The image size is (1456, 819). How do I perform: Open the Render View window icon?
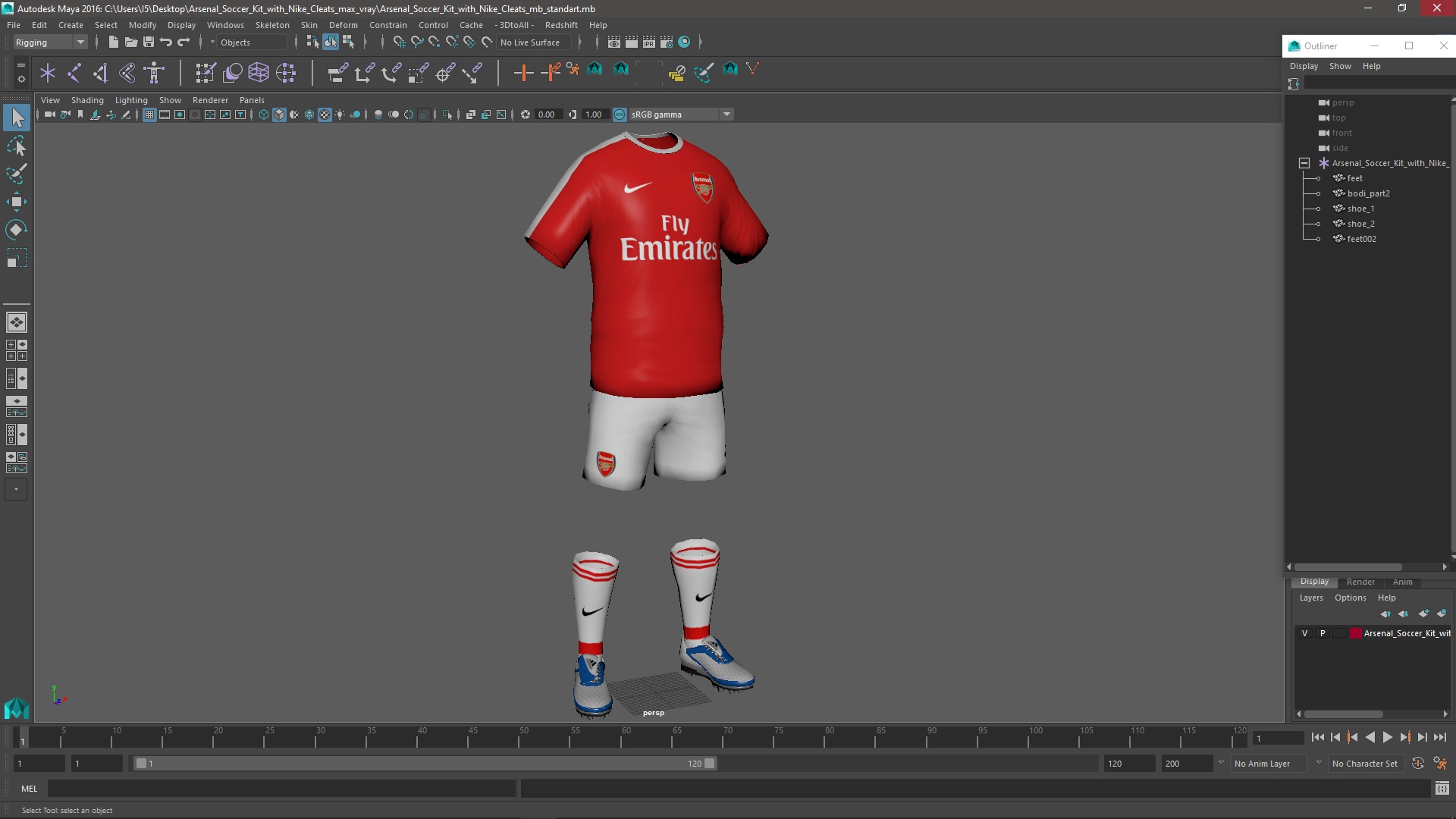(x=614, y=42)
